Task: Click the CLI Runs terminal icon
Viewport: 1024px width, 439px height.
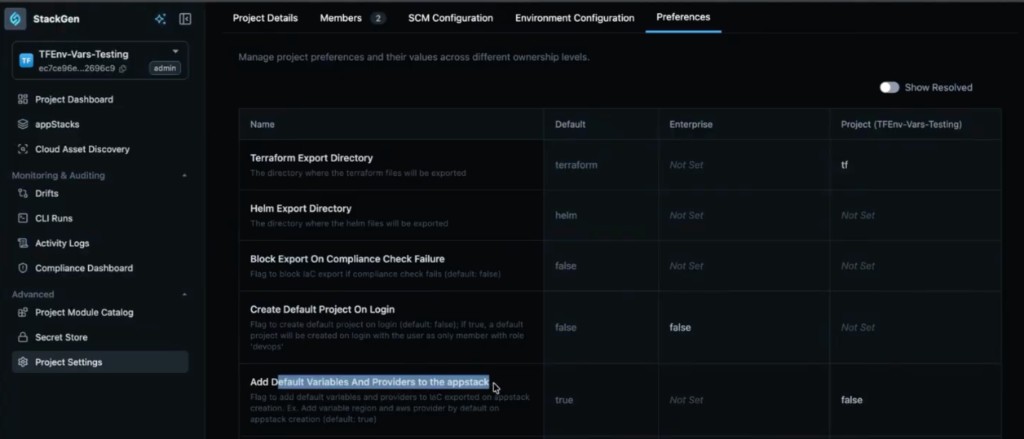Action: click(23, 218)
